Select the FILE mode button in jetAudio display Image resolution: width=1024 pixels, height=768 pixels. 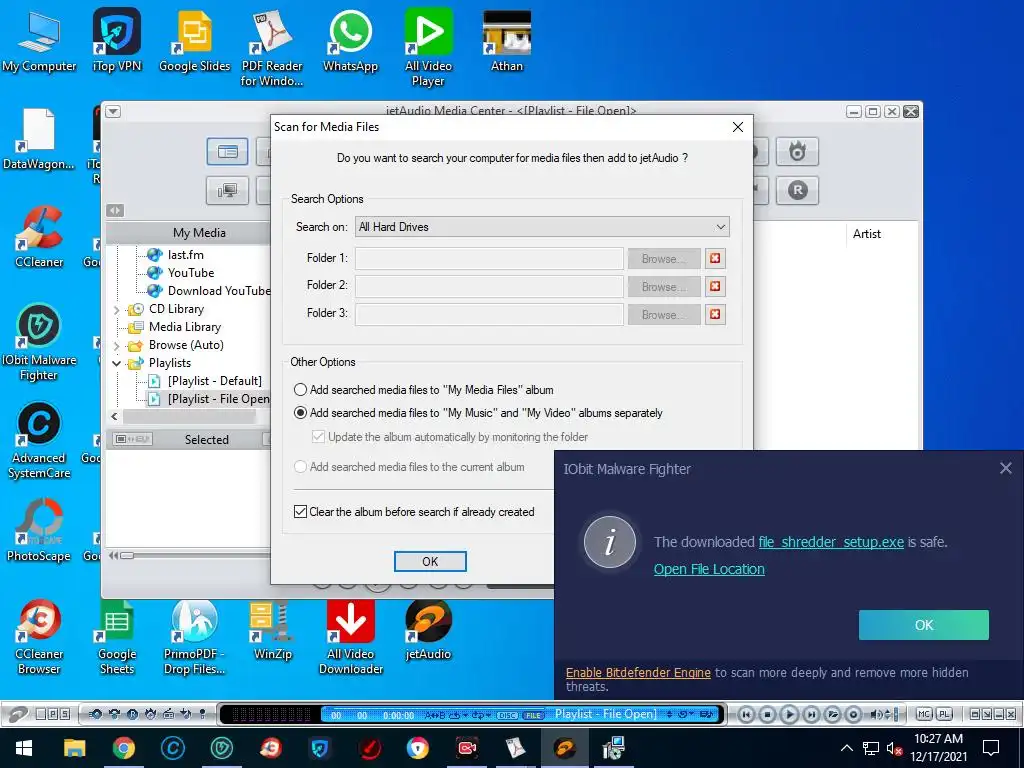(x=533, y=715)
